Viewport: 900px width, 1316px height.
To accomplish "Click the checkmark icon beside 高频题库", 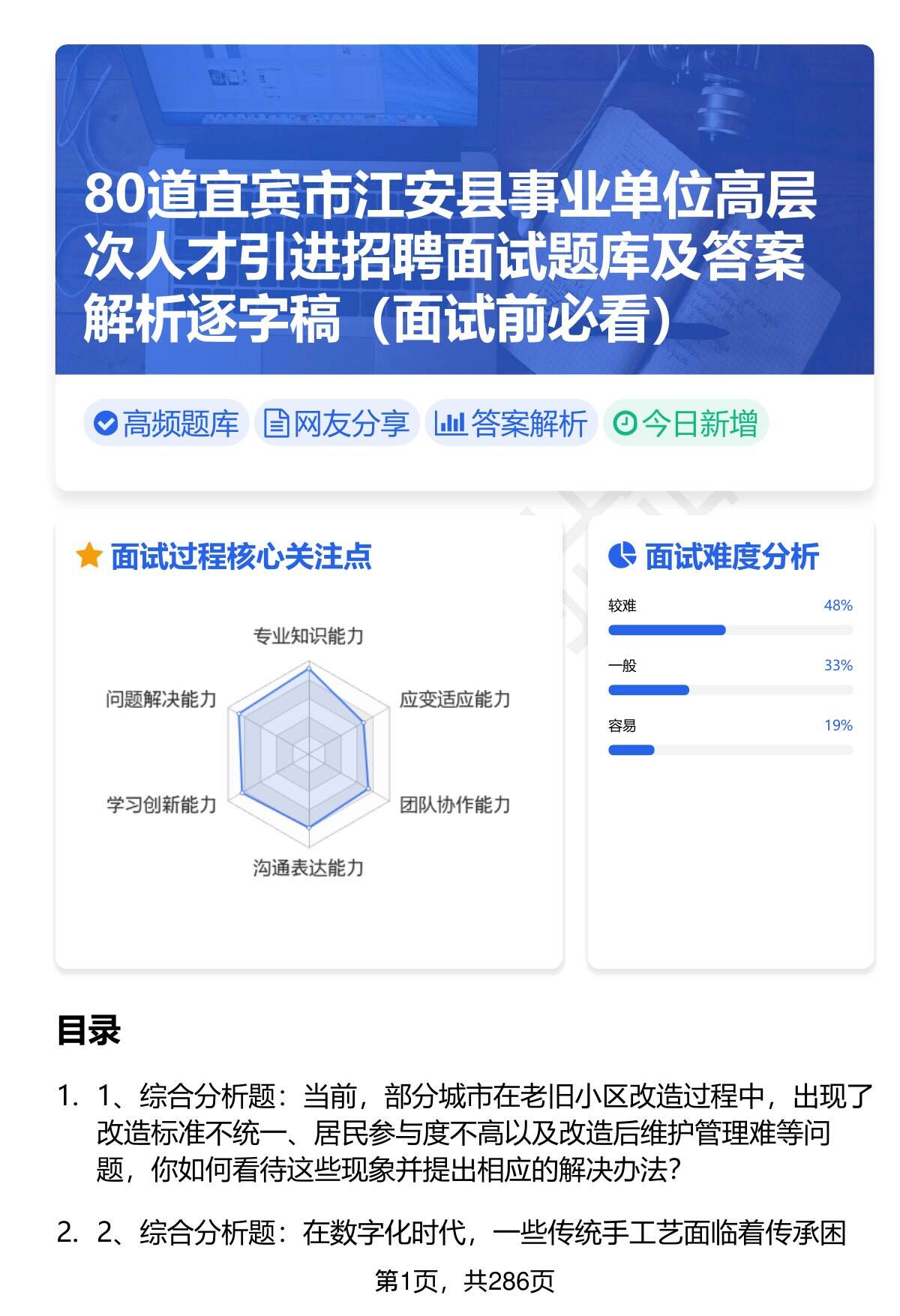I will coord(106,424).
